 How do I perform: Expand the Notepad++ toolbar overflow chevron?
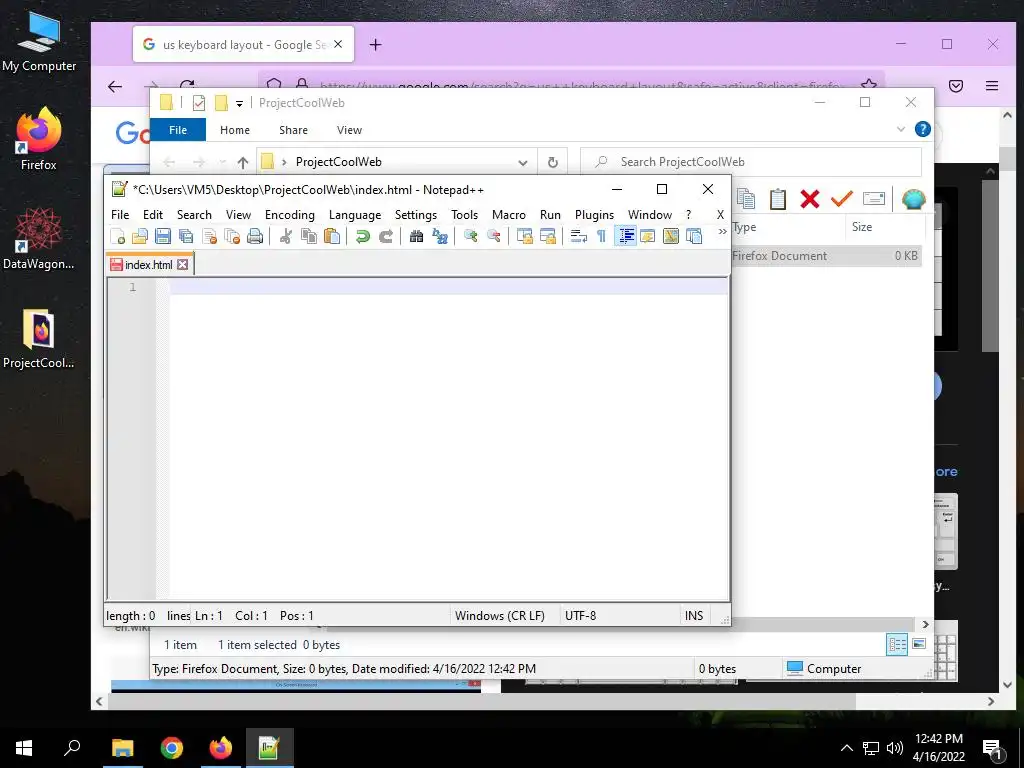click(722, 231)
